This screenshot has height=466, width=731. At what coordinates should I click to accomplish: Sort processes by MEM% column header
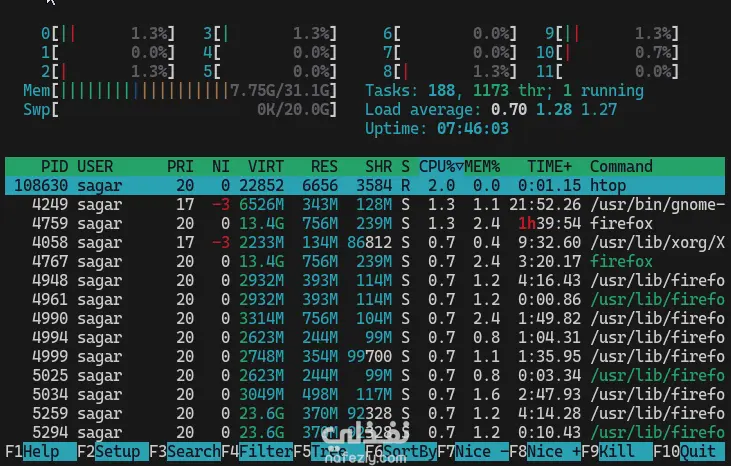coord(482,166)
